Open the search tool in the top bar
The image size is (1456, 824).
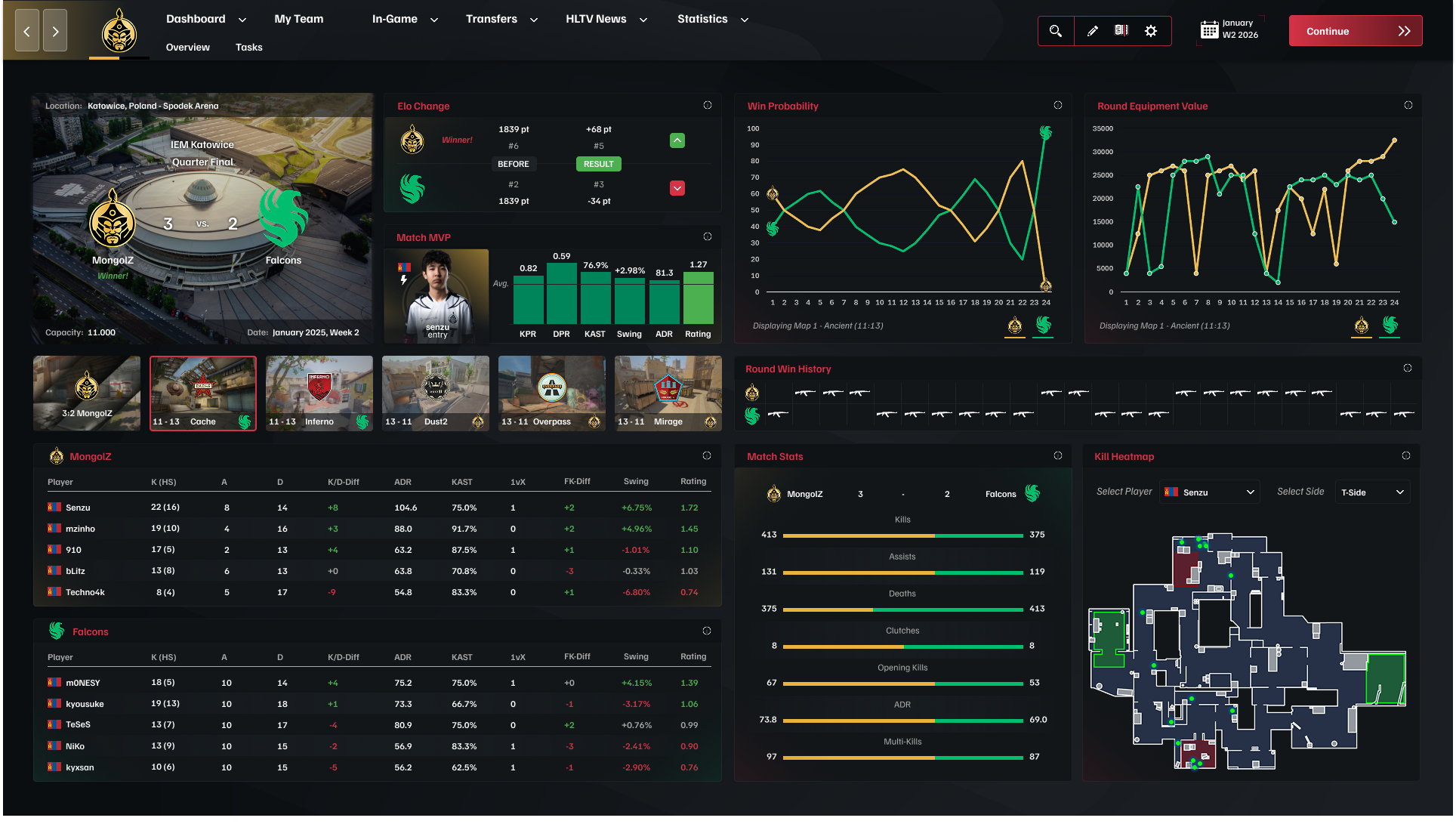point(1055,31)
